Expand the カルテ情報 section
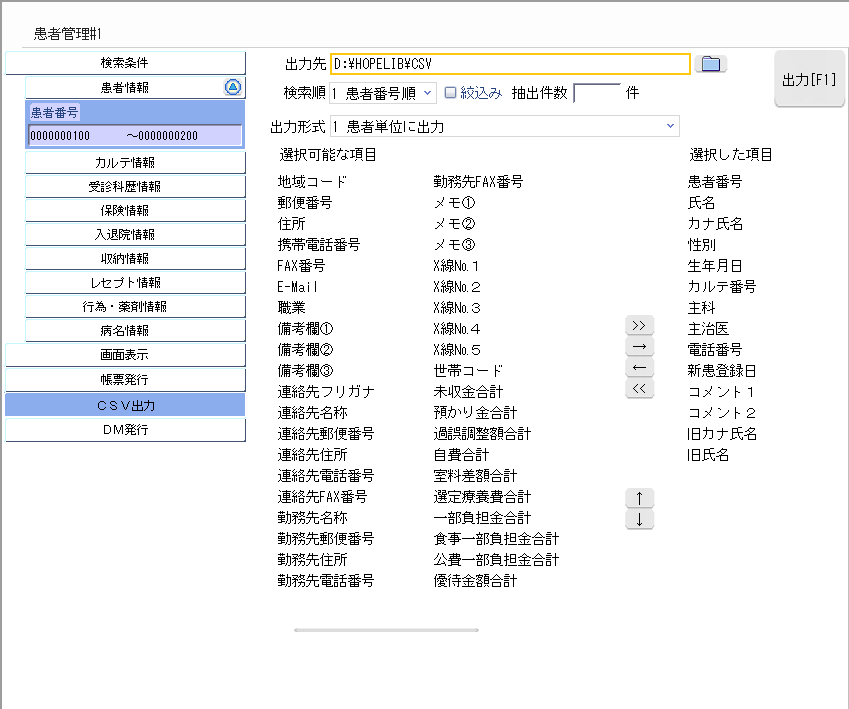The width and height of the screenshot is (849, 709). click(135, 162)
